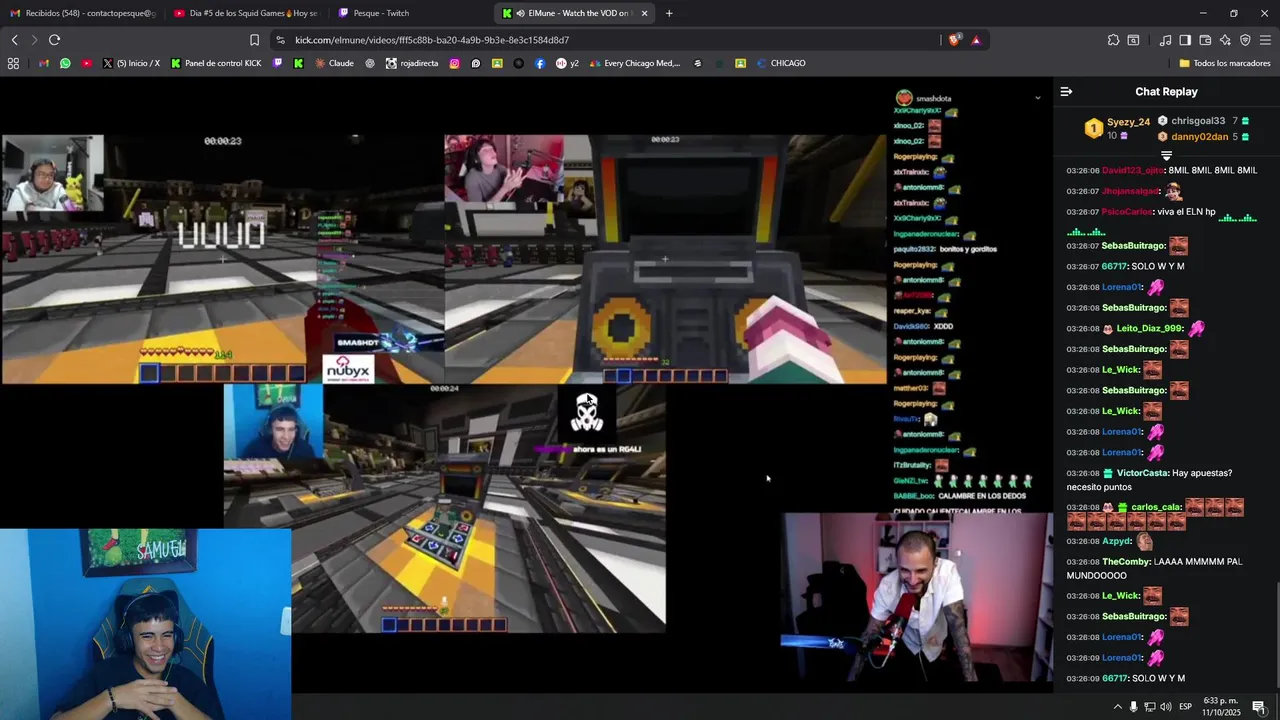Open the apps grid in bookmarks bar

[13, 63]
